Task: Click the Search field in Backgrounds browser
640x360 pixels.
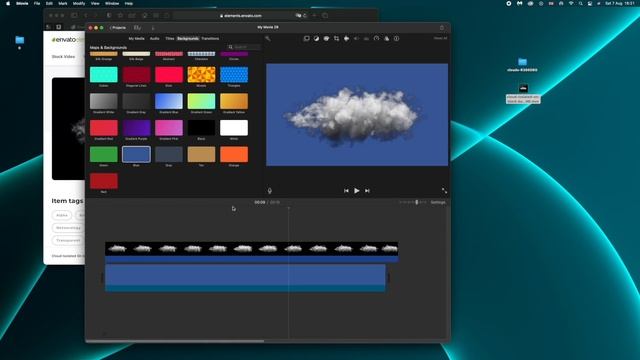Action: tap(244, 47)
